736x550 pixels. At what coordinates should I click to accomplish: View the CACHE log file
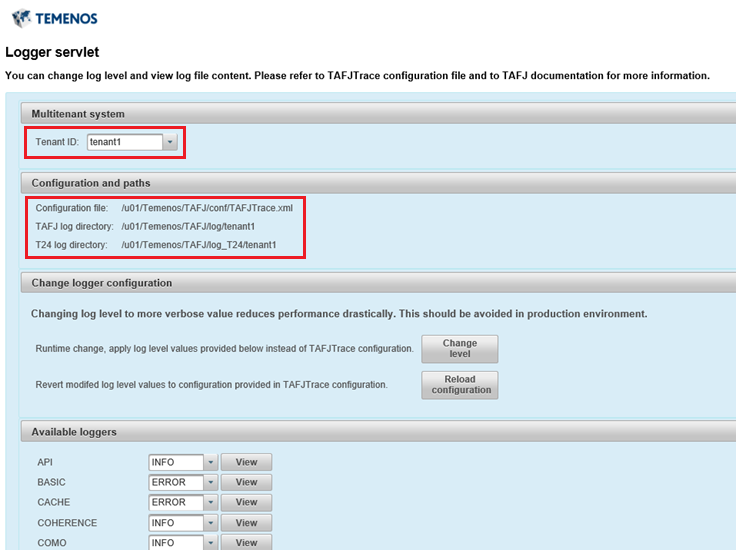click(x=246, y=502)
